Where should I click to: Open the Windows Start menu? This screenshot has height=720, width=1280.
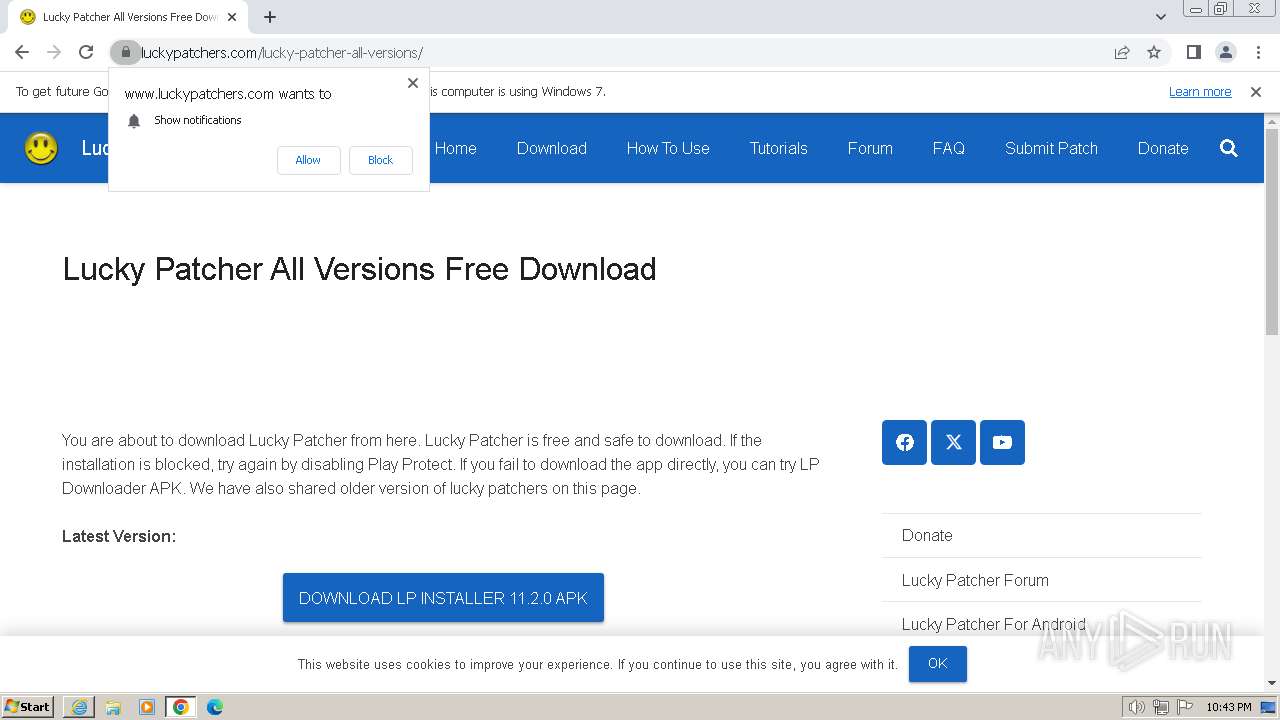(x=28, y=706)
